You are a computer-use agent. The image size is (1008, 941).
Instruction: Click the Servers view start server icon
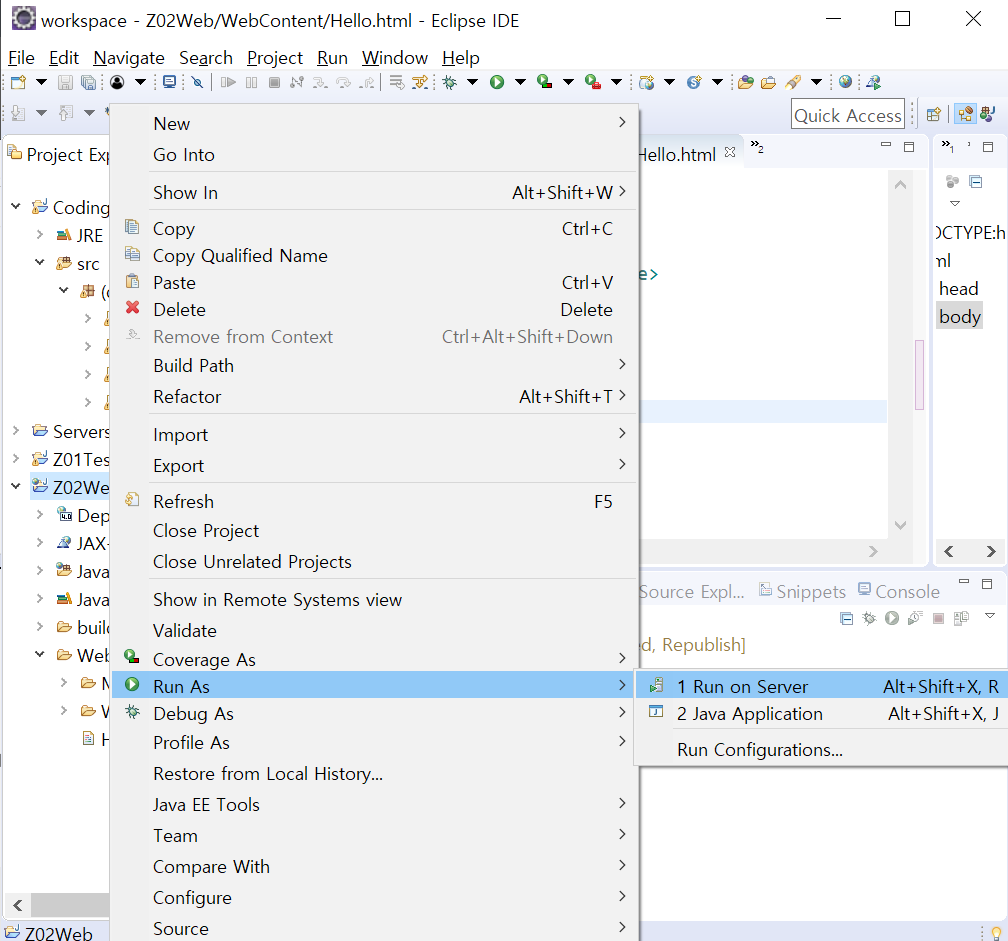click(x=892, y=618)
